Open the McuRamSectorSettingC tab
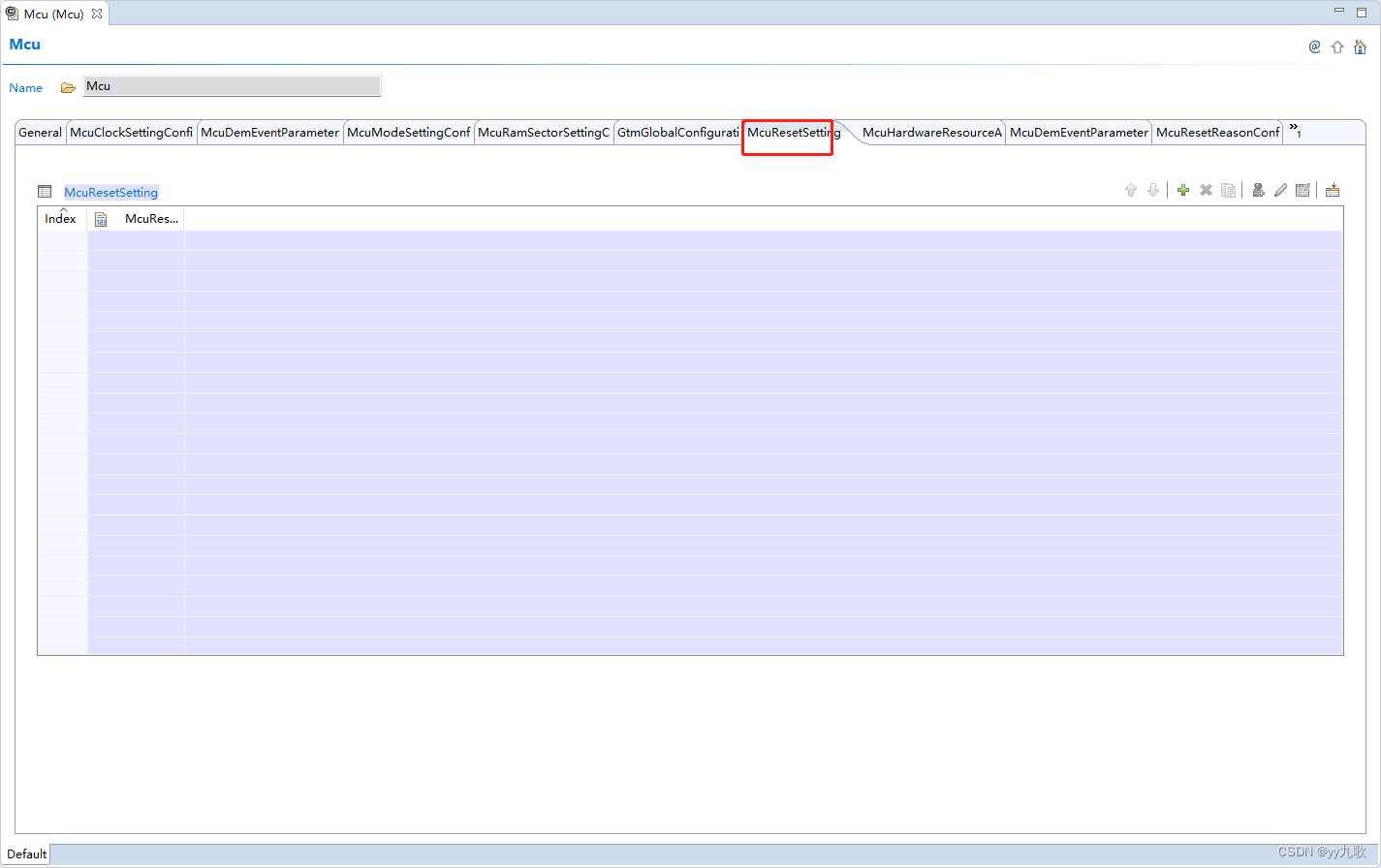1381x868 pixels. [x=544, y=133]
